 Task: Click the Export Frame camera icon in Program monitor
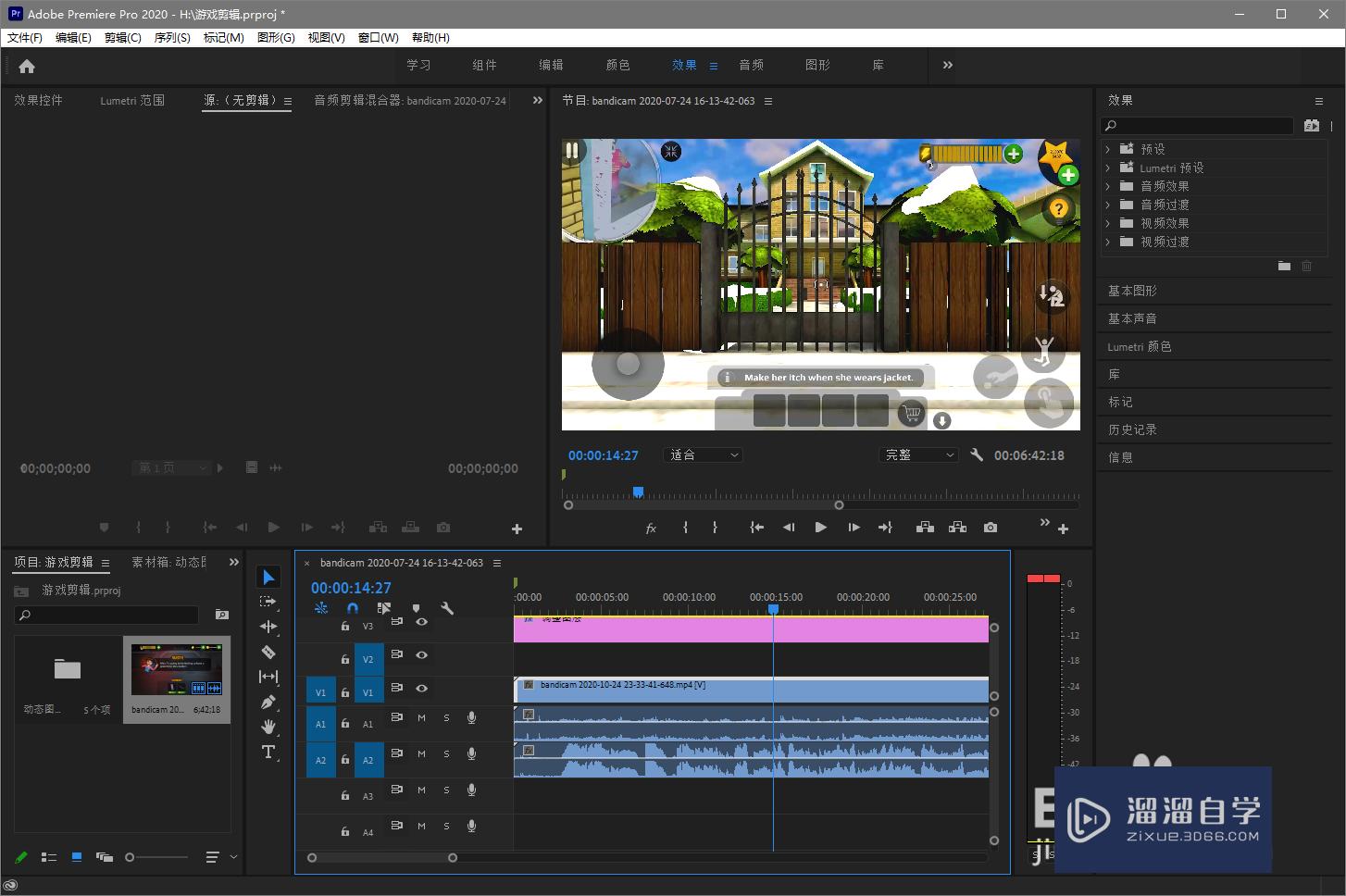pos(991,528)
